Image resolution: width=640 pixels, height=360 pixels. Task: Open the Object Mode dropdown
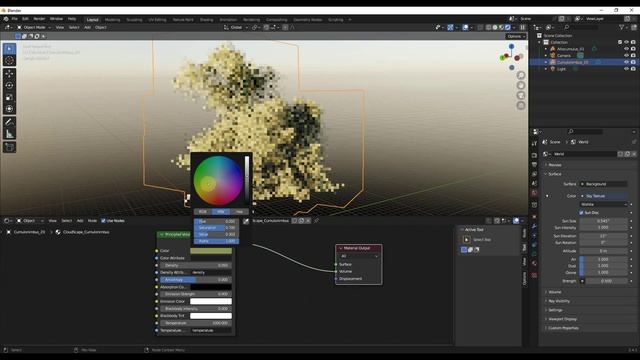[34, 27]
